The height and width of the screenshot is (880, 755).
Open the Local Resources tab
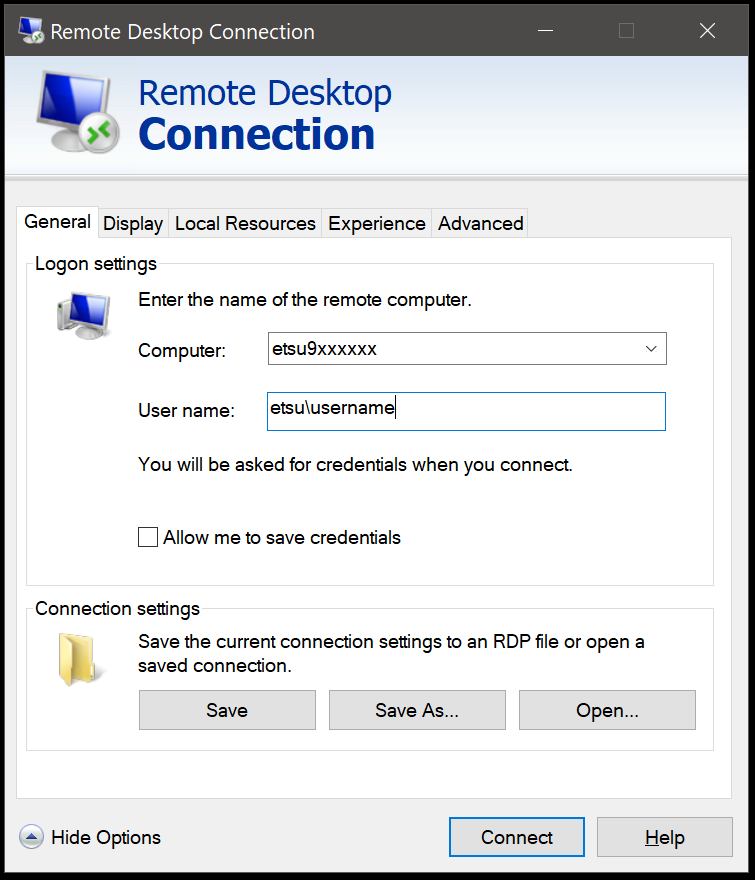(x=245, y=223)
